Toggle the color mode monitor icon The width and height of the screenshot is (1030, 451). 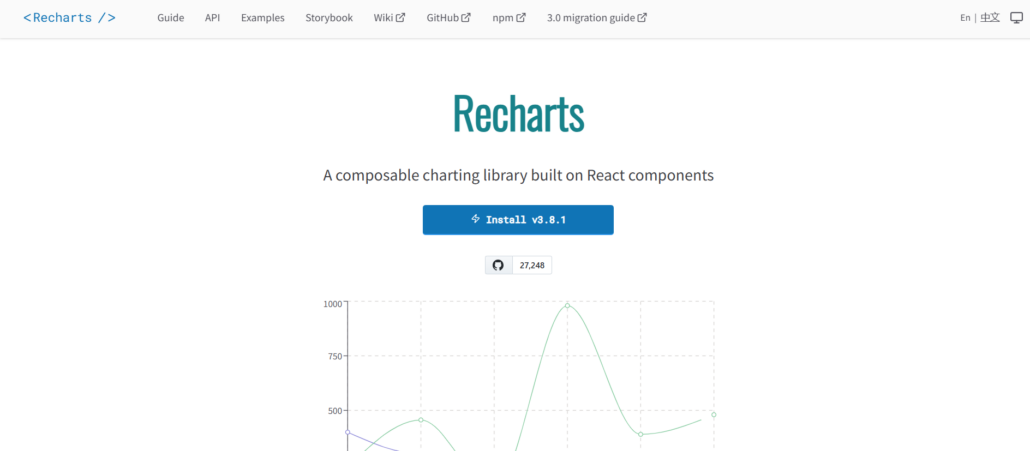1016,18
